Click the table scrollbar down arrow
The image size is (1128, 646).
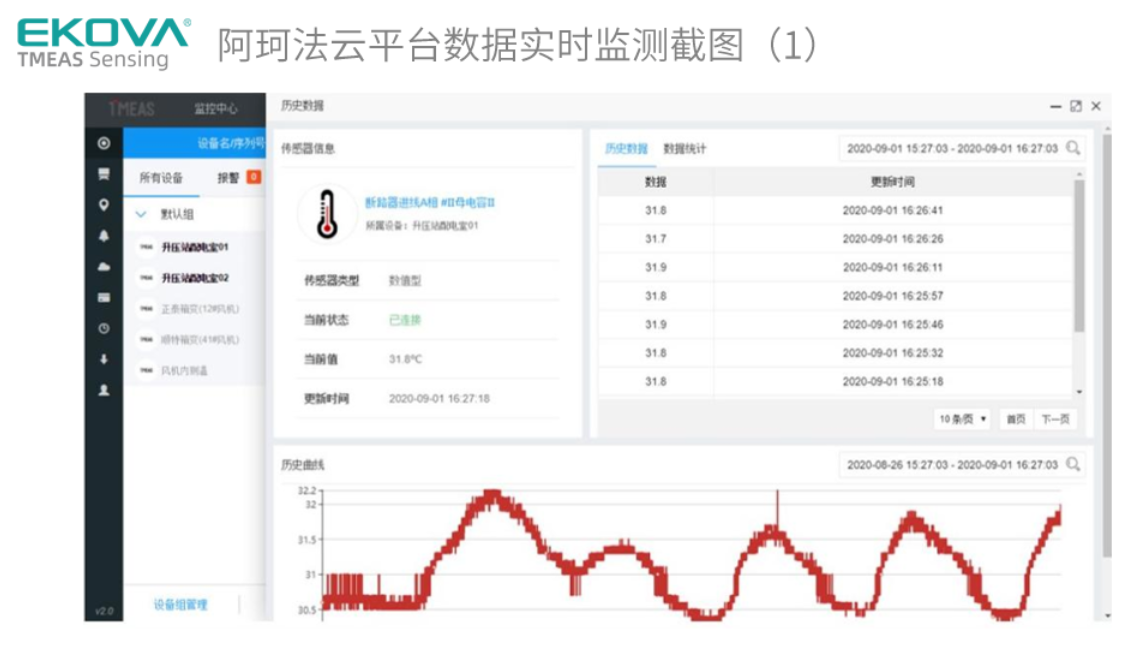coord(1078,392)
